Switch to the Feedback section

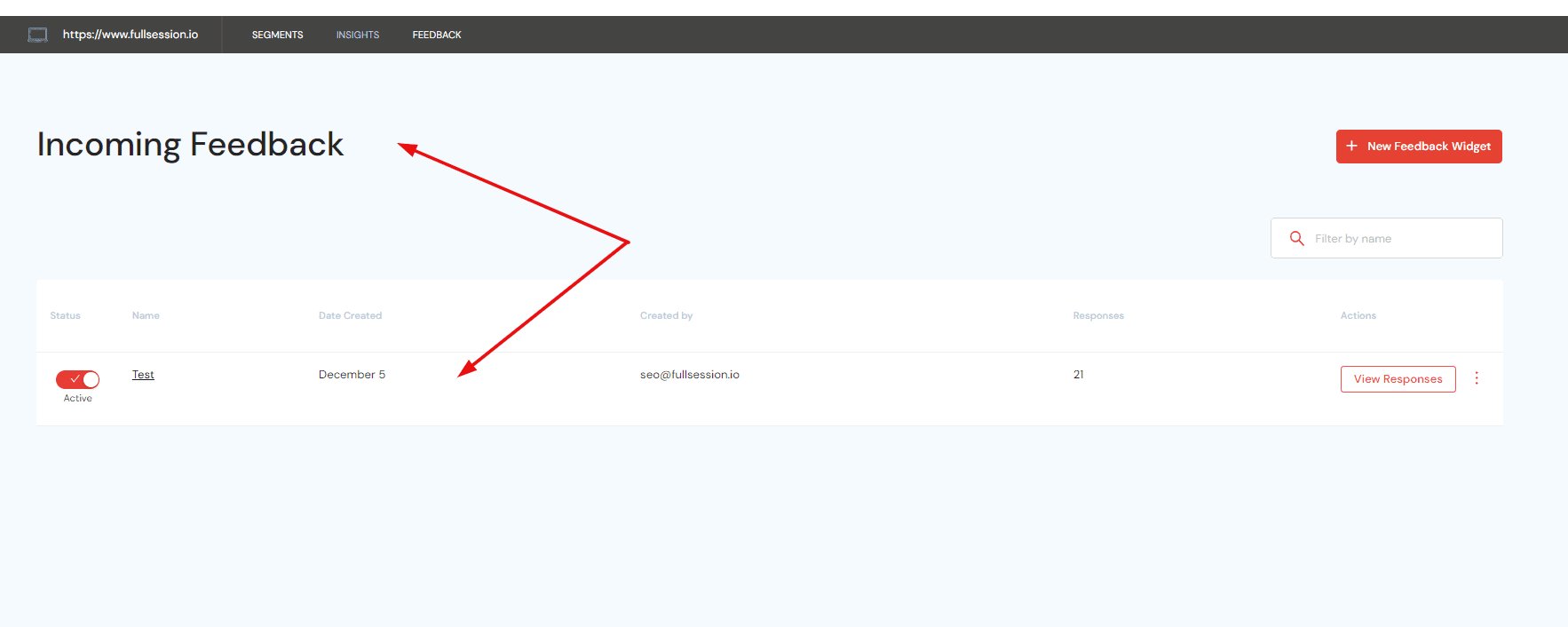click(436, 35)
